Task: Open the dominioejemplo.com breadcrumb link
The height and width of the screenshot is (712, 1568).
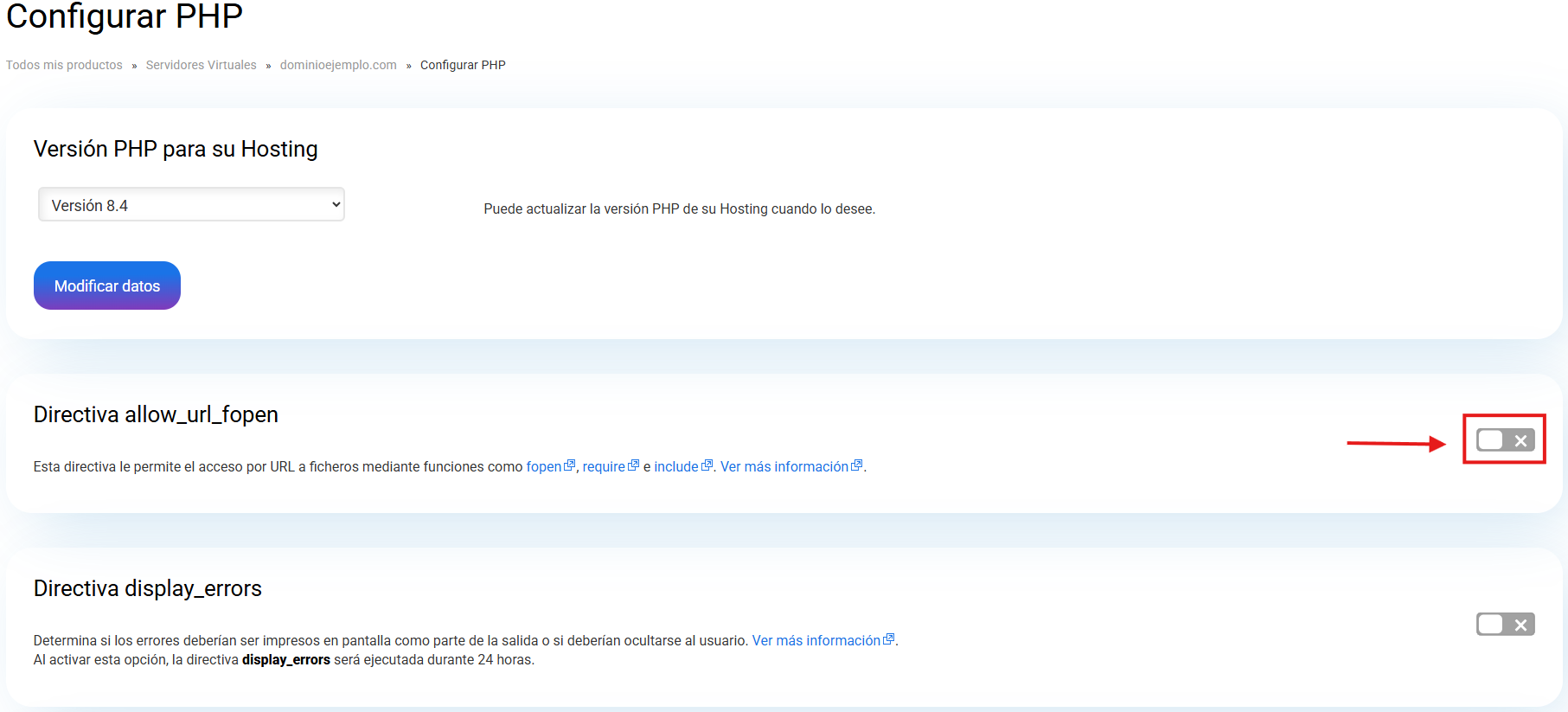Action: point(338,65)
